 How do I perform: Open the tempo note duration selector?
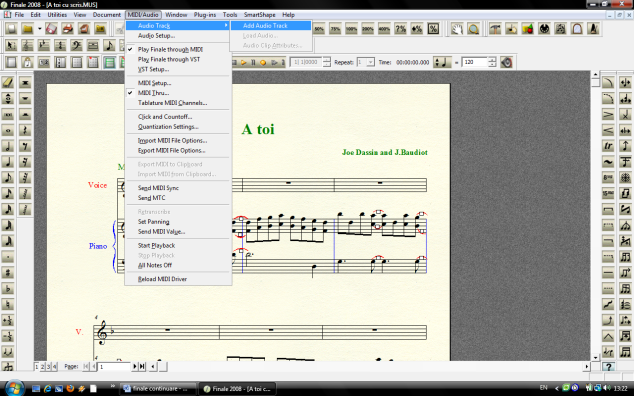442,62
